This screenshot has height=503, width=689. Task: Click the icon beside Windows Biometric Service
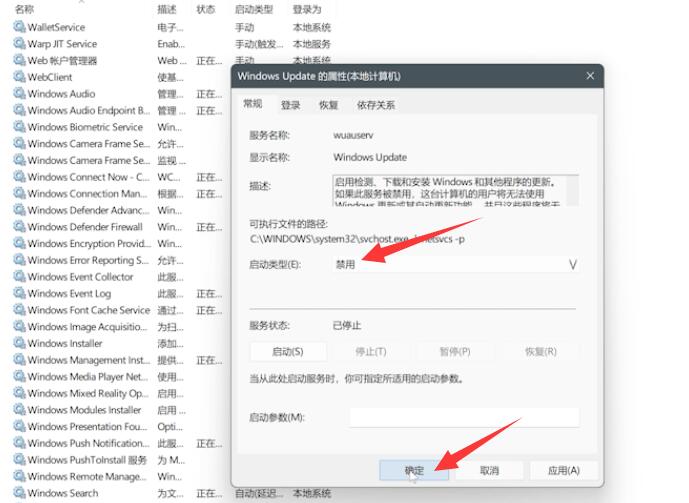pos(19,127)
